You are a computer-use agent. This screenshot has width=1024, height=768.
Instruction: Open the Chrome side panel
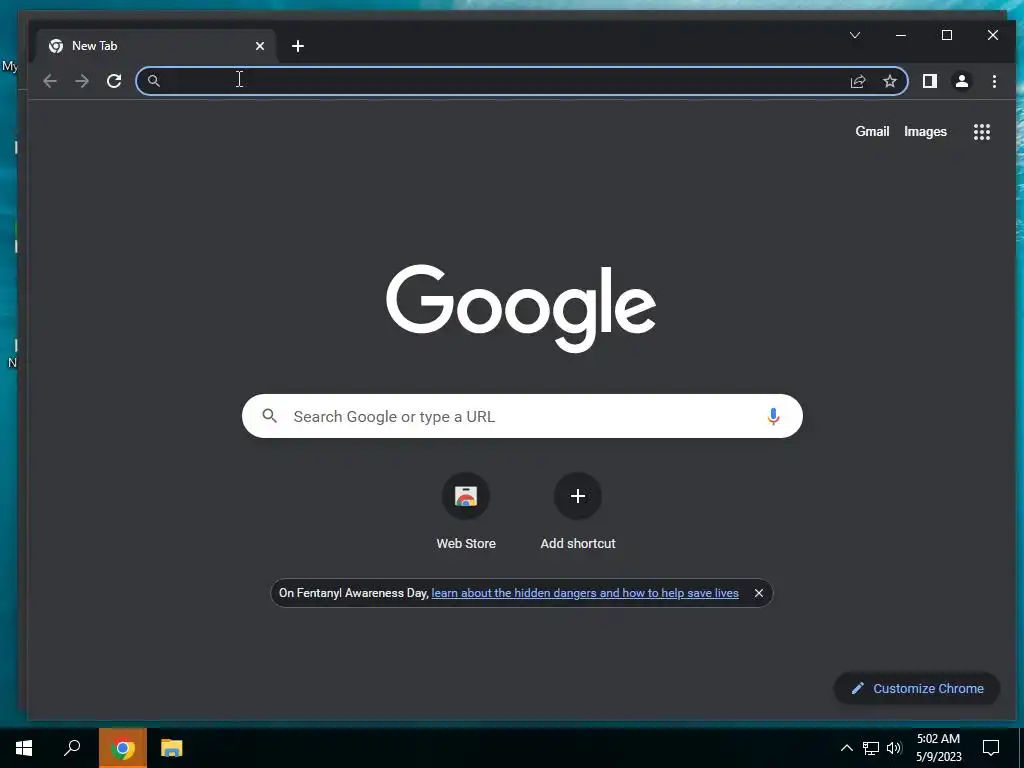[x=930, y=81]
